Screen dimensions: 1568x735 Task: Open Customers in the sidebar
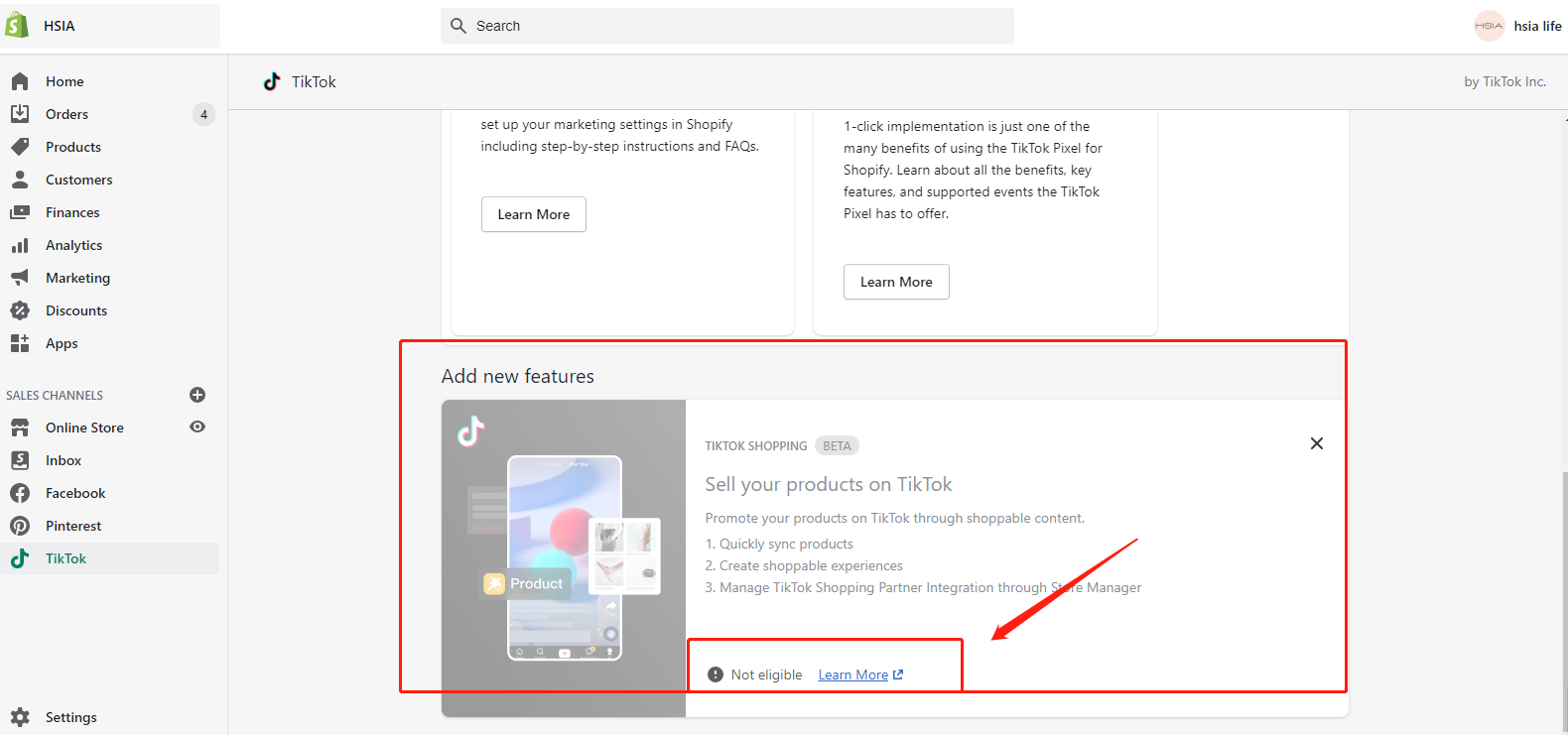78,180
